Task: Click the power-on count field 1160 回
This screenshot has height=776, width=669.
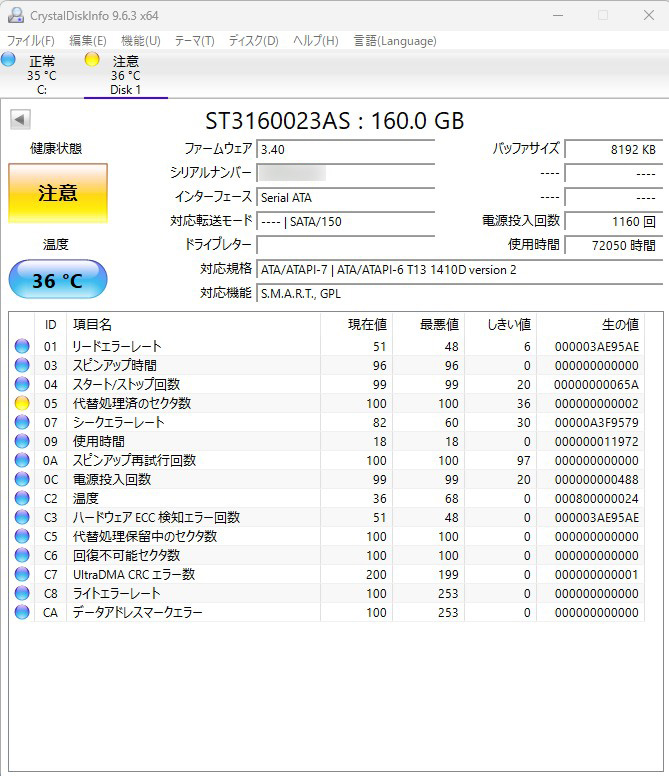Action: tap(614, 221)
